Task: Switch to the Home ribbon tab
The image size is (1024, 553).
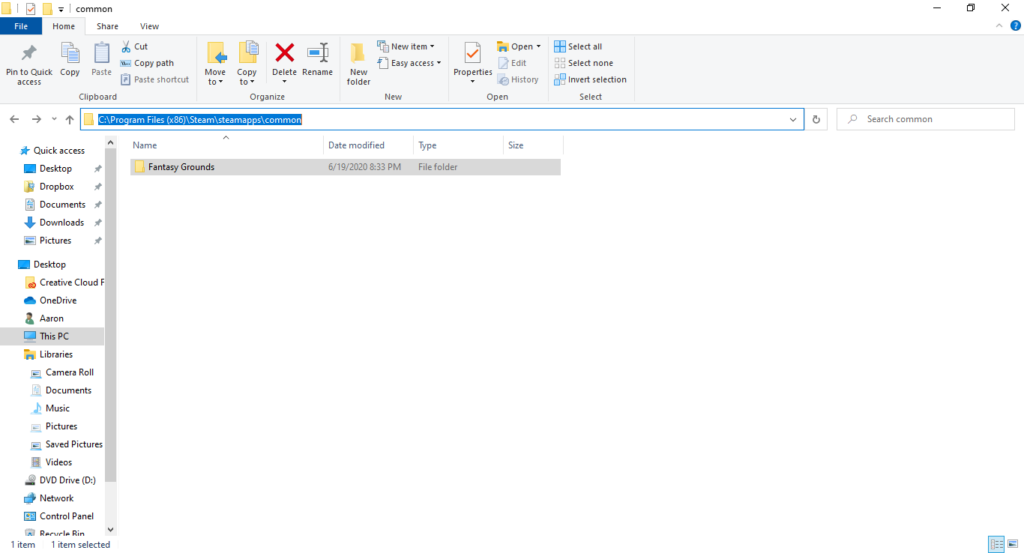Action: [63, 26]
